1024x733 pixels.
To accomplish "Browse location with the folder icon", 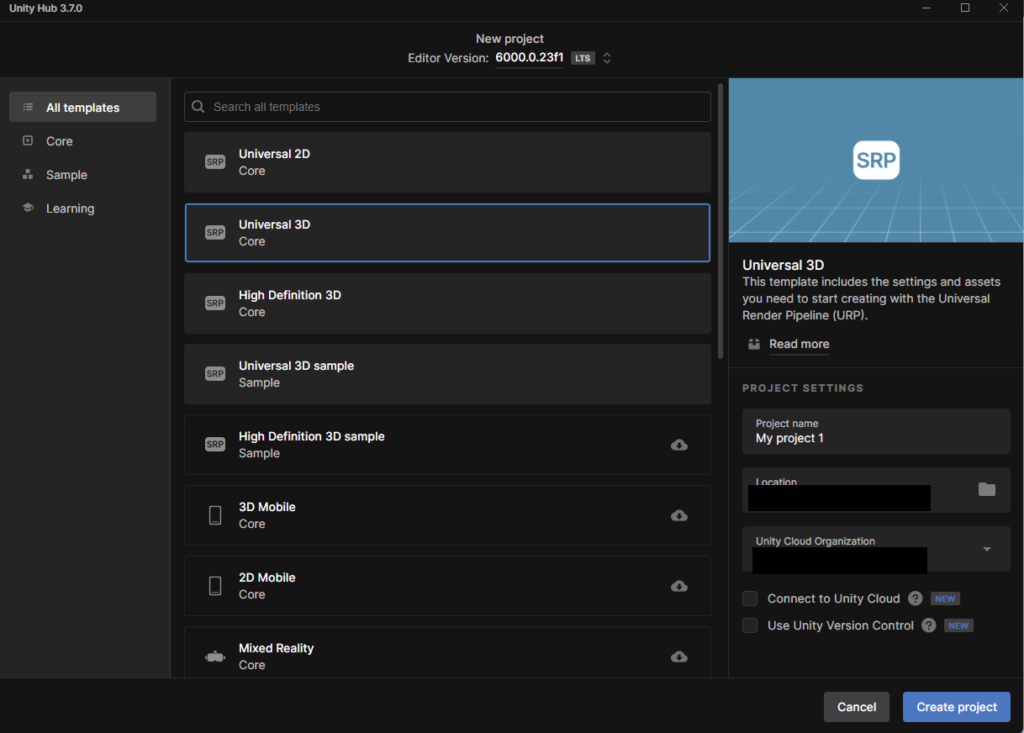I will click(987, 489).
